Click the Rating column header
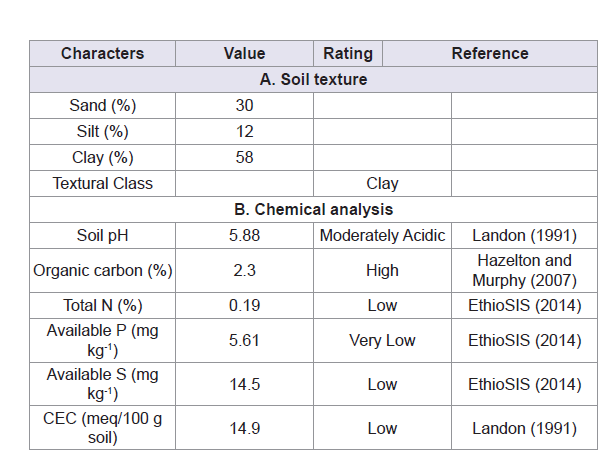The width and height of the screenshot is (615, 465). coord(348,53)
